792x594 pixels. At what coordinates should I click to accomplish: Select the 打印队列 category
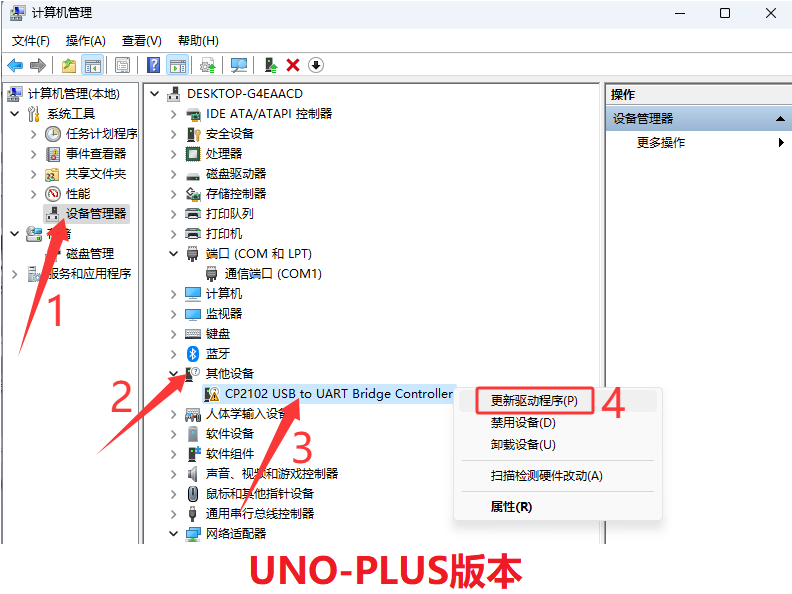[230, 214]
